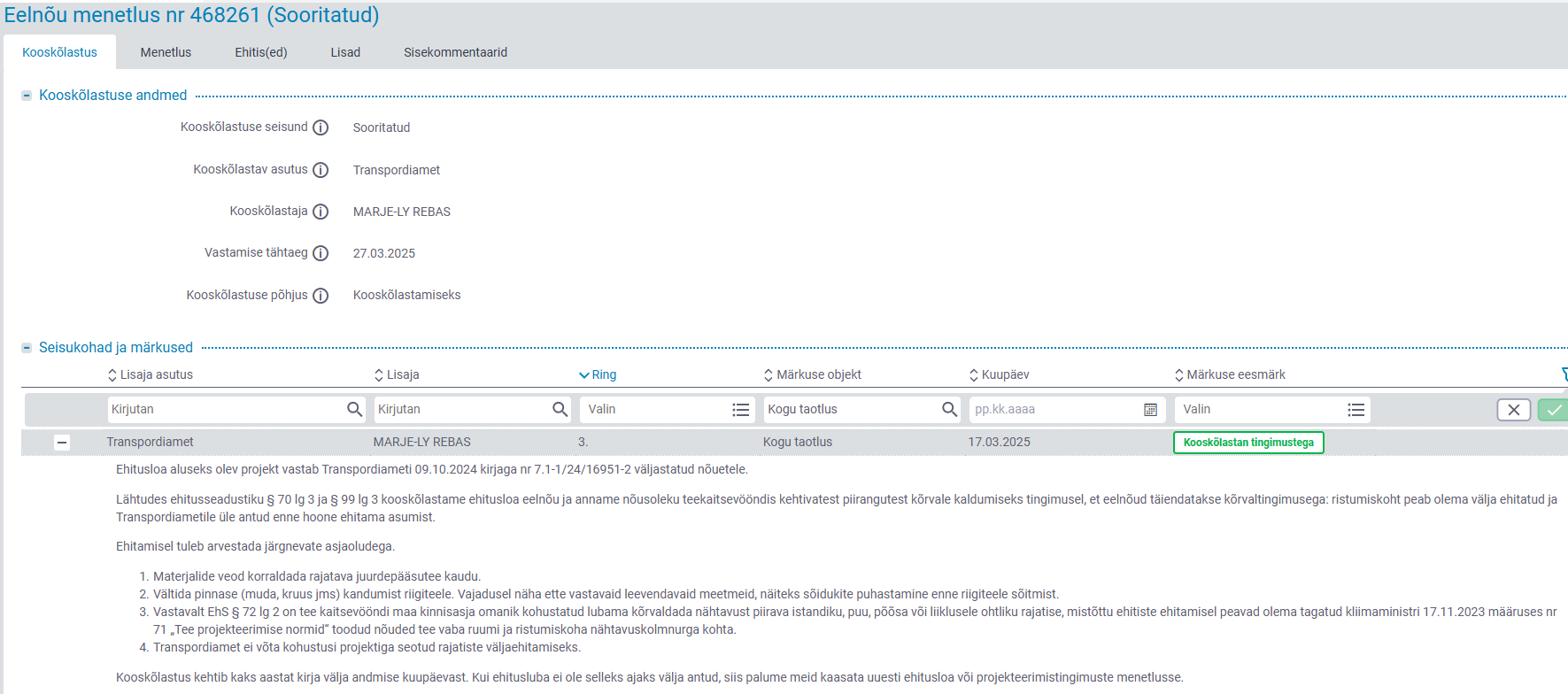Screen dimensions: 1568x694
Task: Sort by Märkuse eesmärk column
Action: click(x=1229, y=374)
